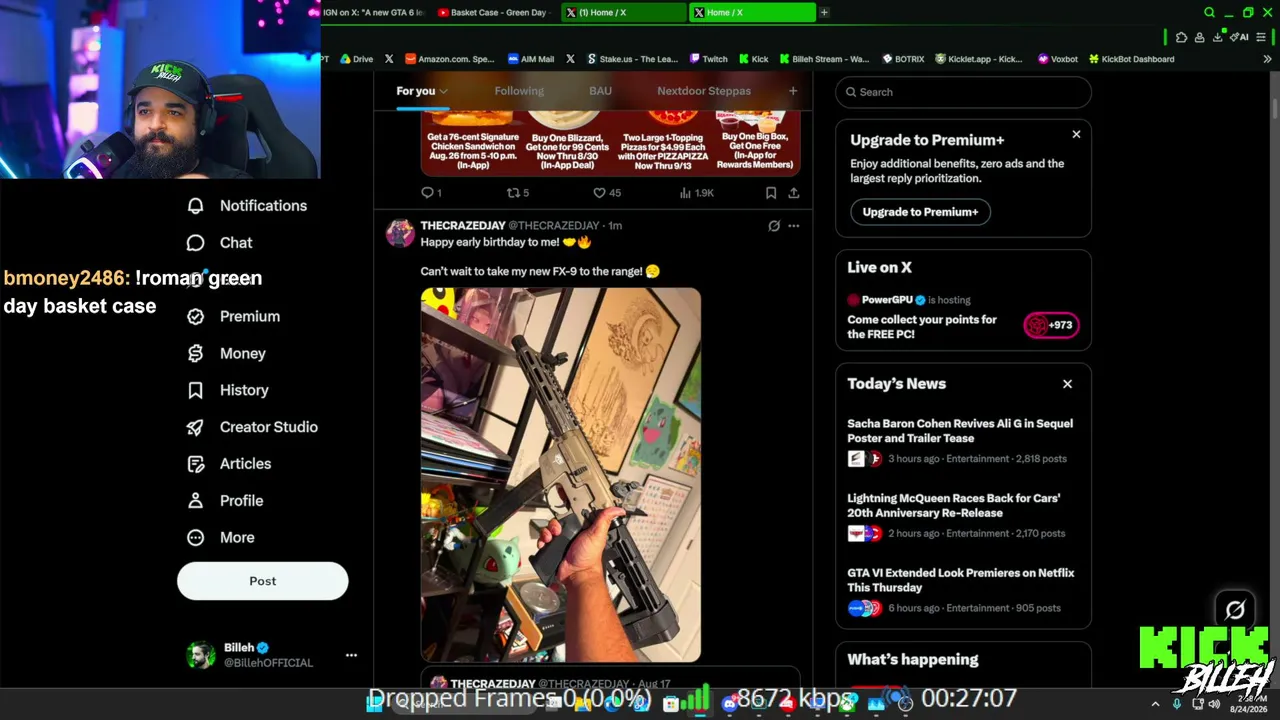1280x720 pixels.
Task: Bookmark the promoted food deals post
Action: tap(771, 192)
